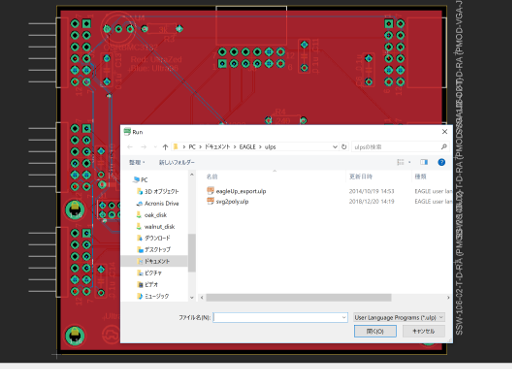This screenshot has width=512, height=369.
Task: Open the ビデオ folder
Action: point(148,285)
